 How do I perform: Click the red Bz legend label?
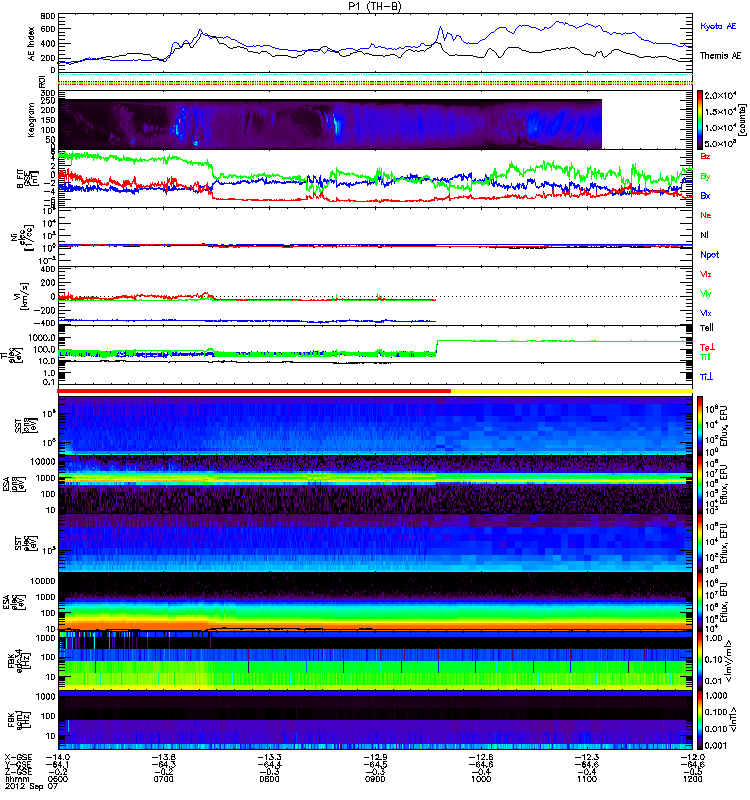click(x=705, y=157)
